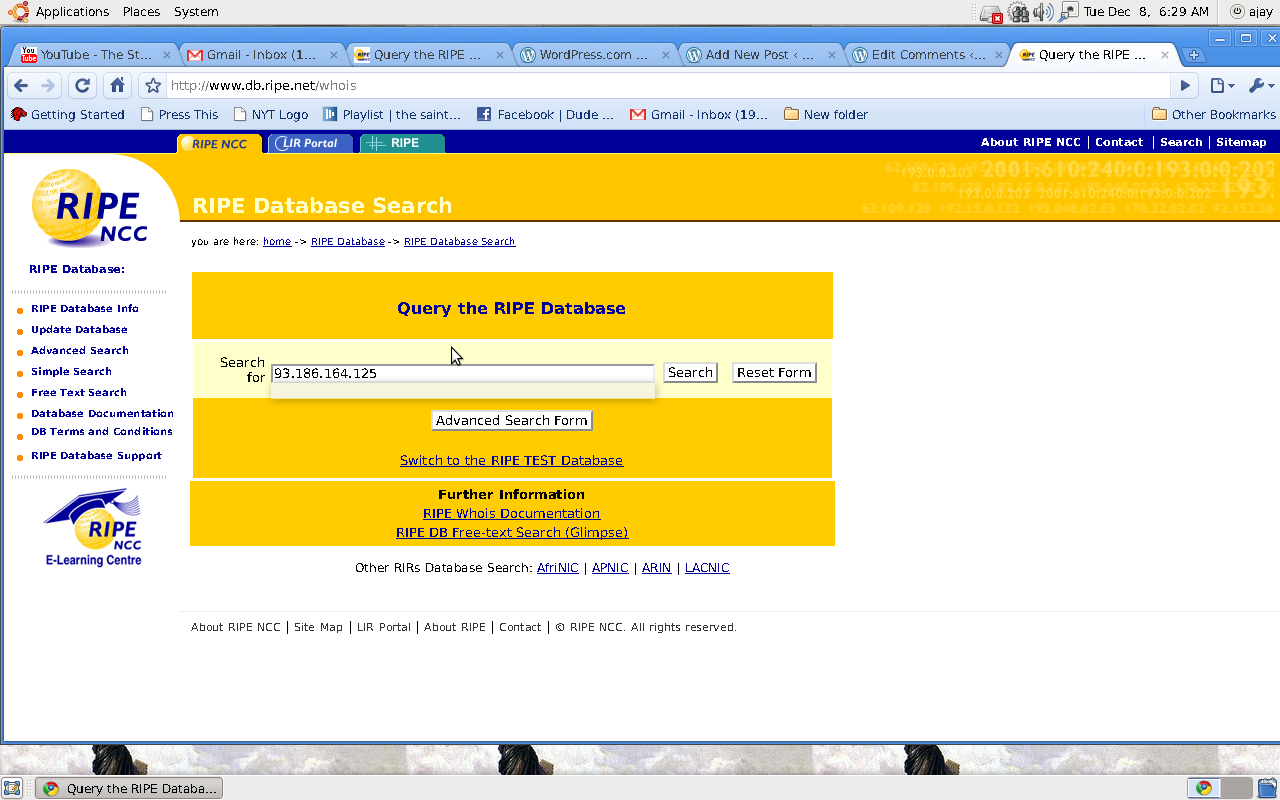
Task: Go to the browser Home page icon
Action: (118, 86)
